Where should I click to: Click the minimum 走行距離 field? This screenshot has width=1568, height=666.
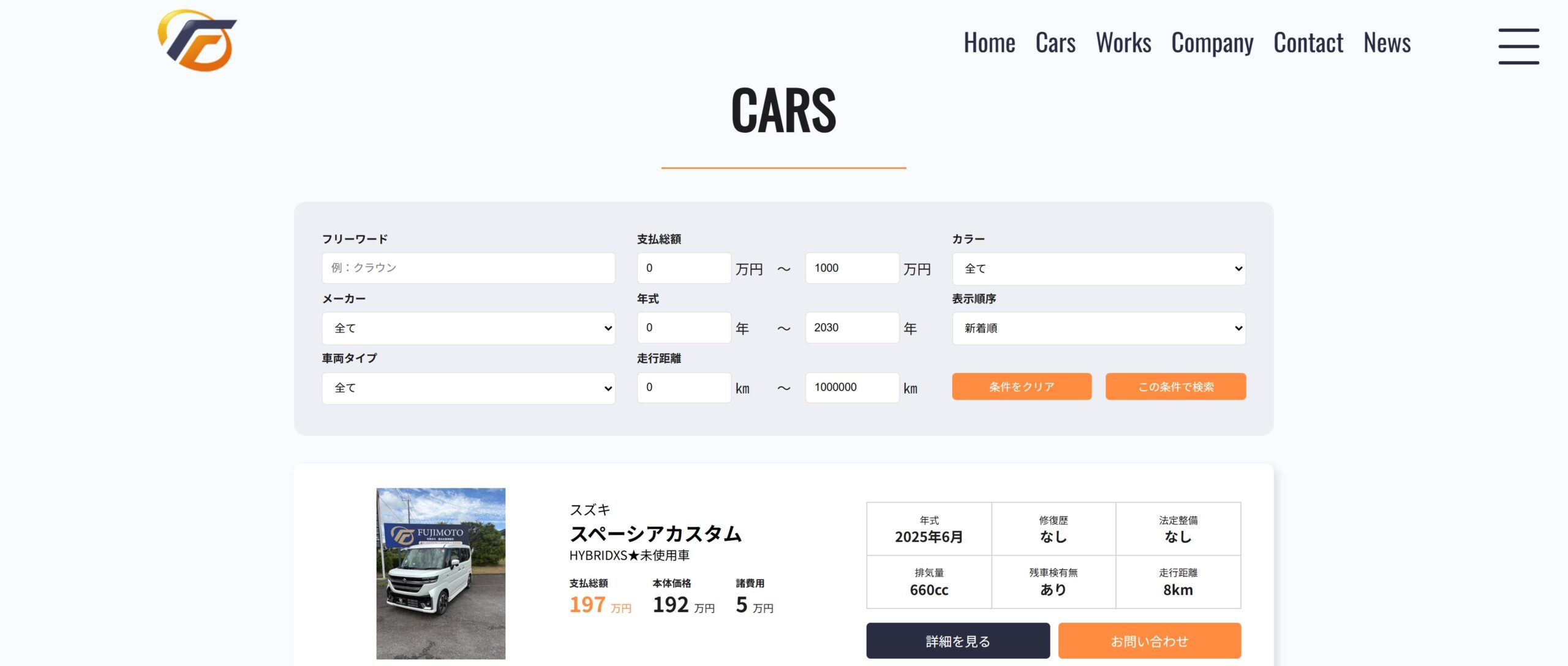(684, 387)
